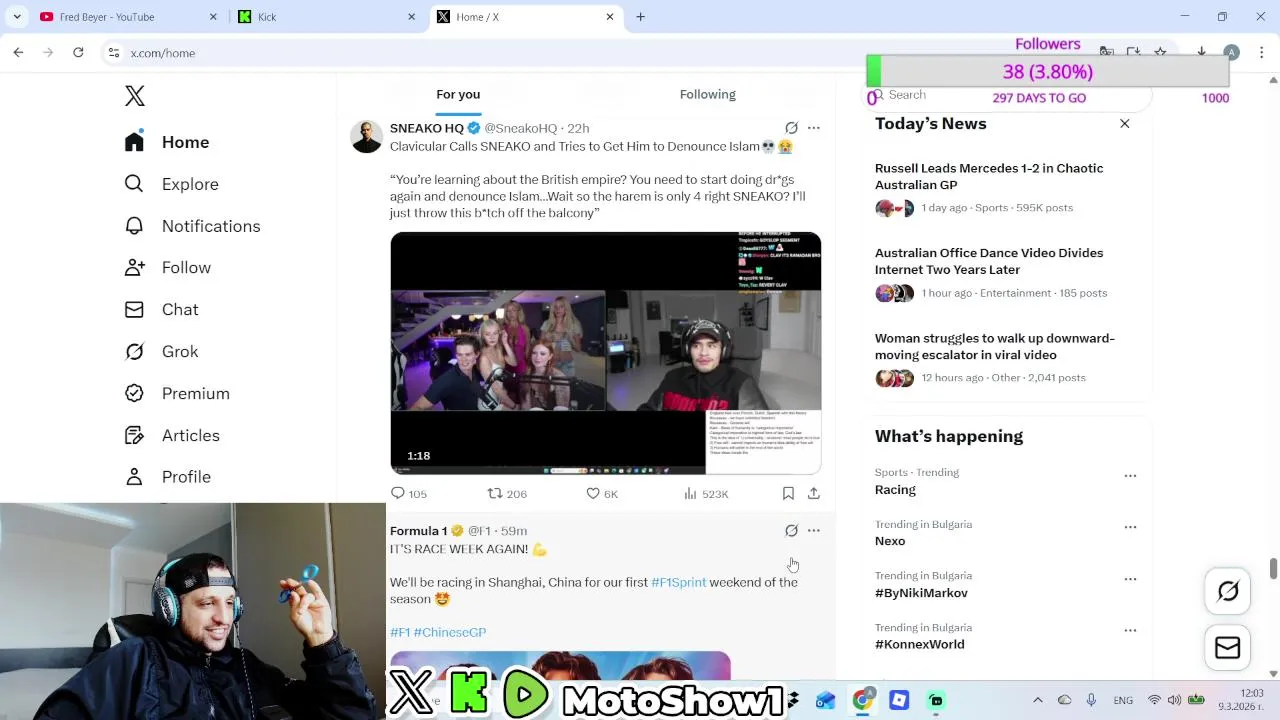Open the #KonnexWorld trending topic

(920, 644)
